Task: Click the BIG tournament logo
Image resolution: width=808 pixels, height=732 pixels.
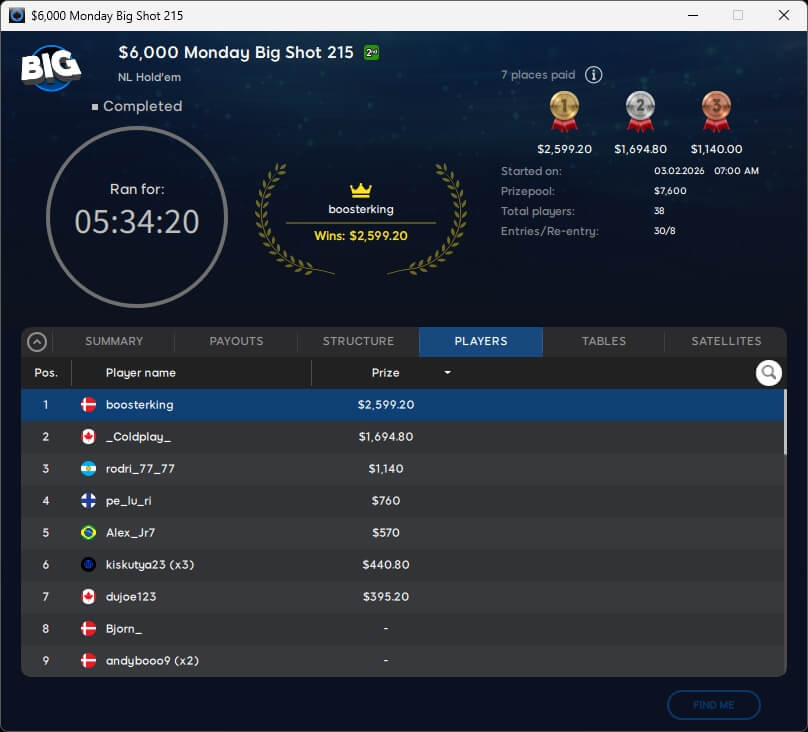Action: tap(50, 68)
